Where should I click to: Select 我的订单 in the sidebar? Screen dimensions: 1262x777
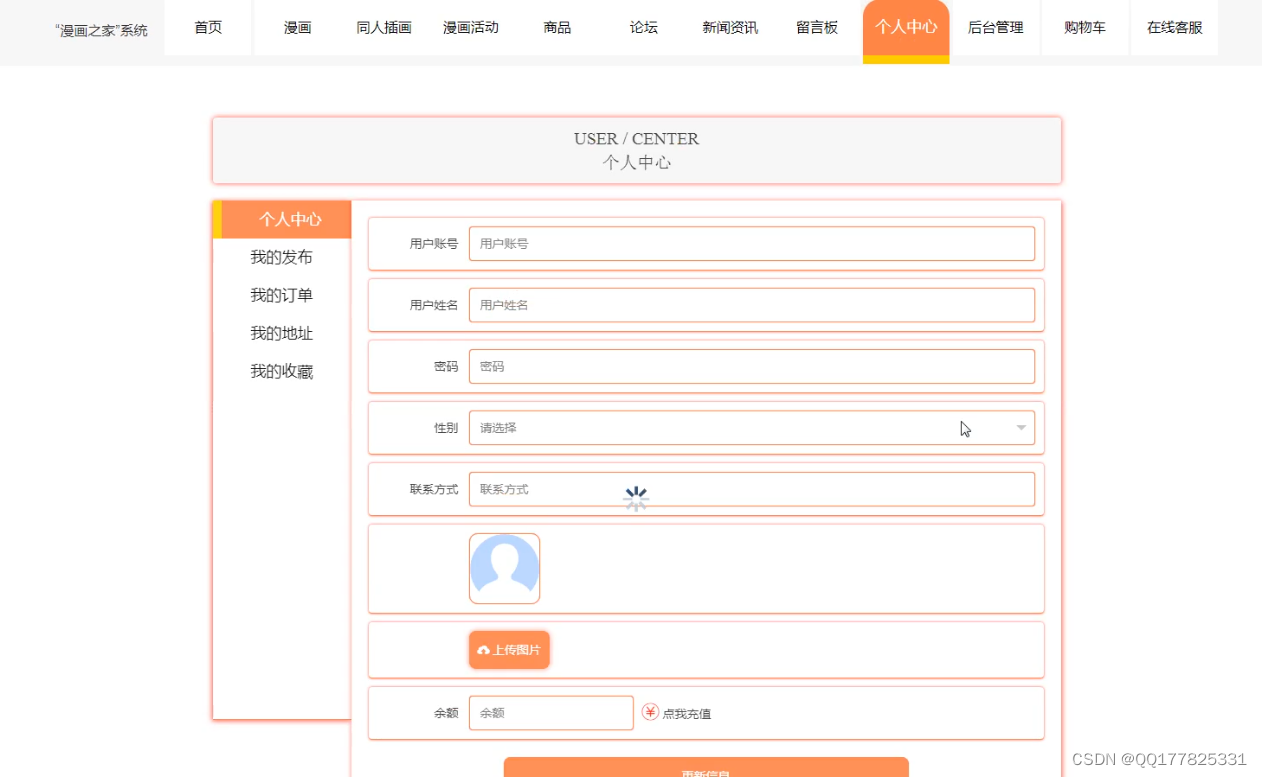point(283,295)
